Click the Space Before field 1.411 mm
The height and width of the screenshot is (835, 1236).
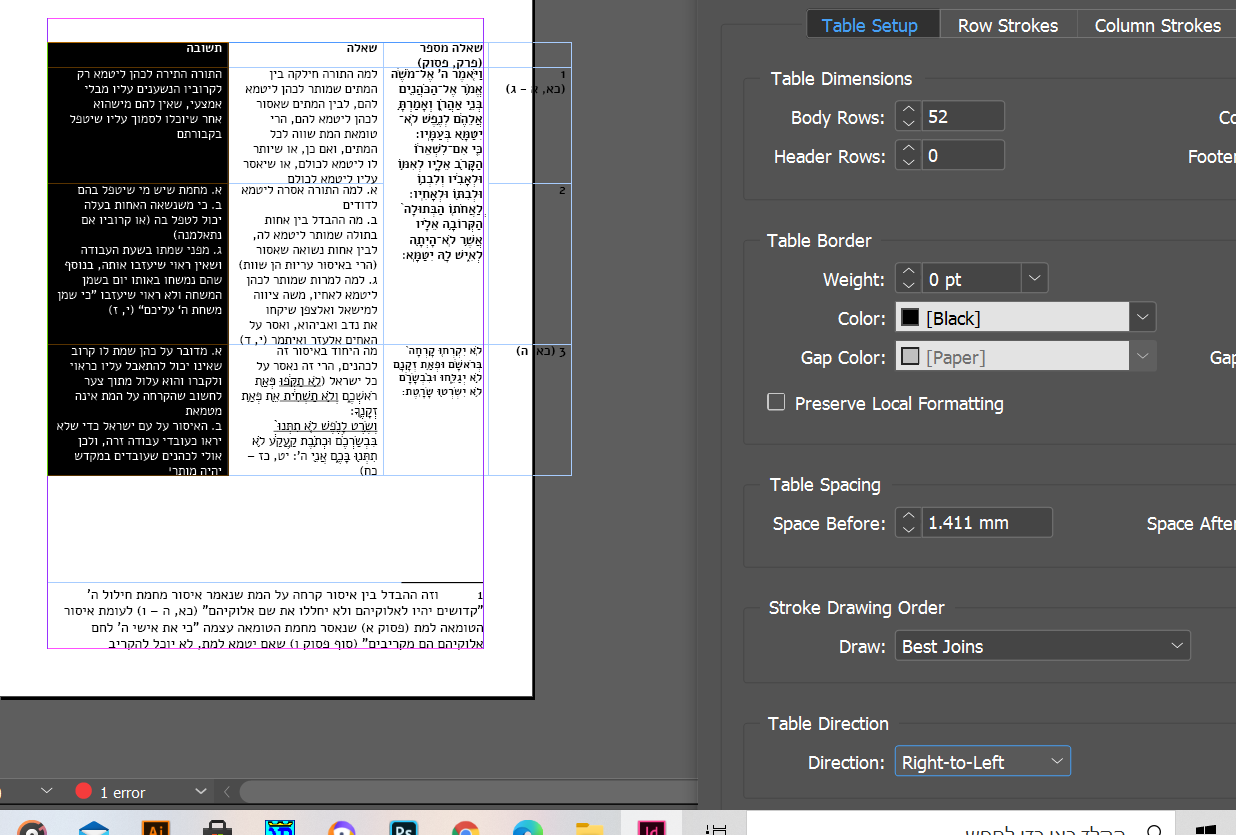click(987, 522)
